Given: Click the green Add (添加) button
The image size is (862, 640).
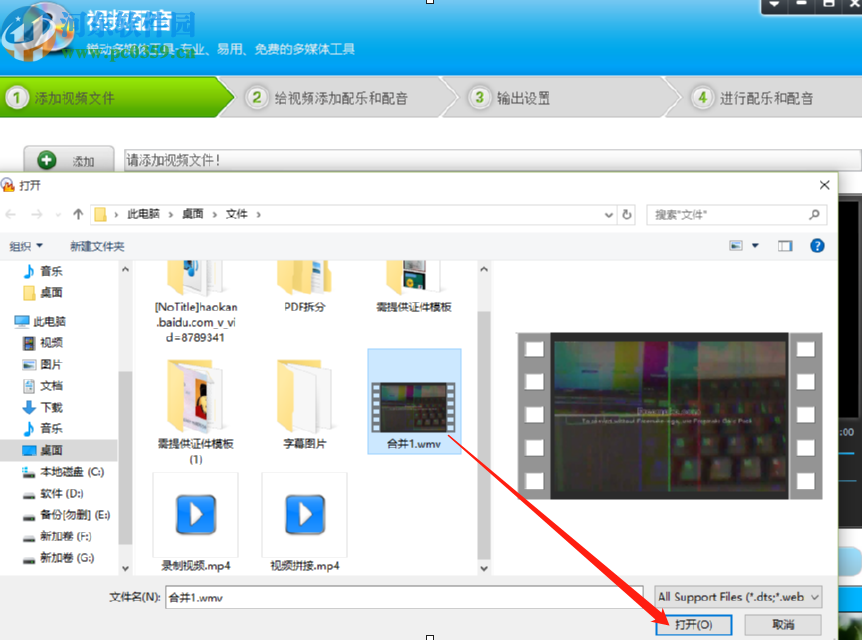Looking at the screenshot, I should click(x=69, y=160).
